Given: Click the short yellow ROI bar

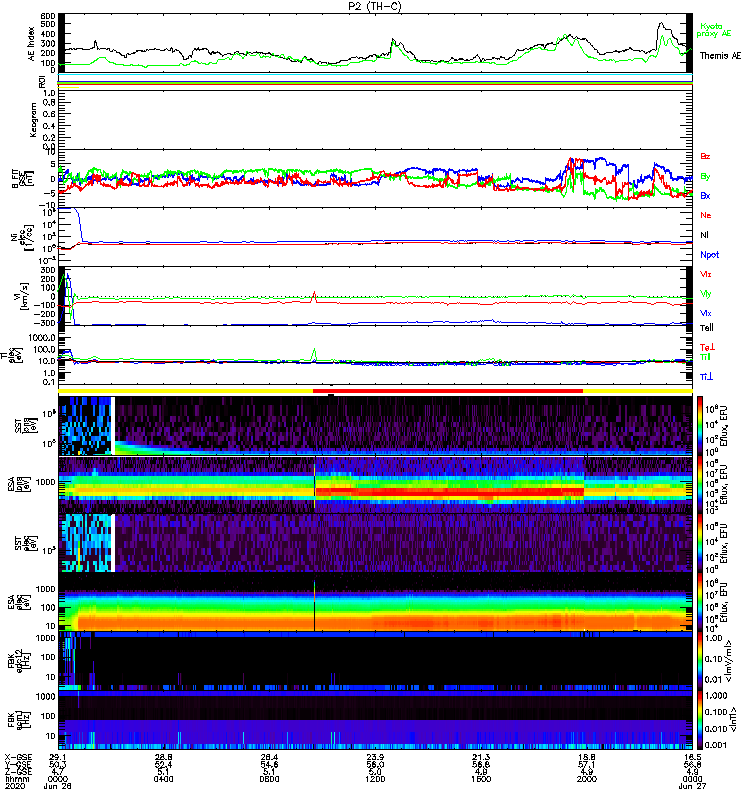Looking at the screenshot, I should (x=68, y=87).
